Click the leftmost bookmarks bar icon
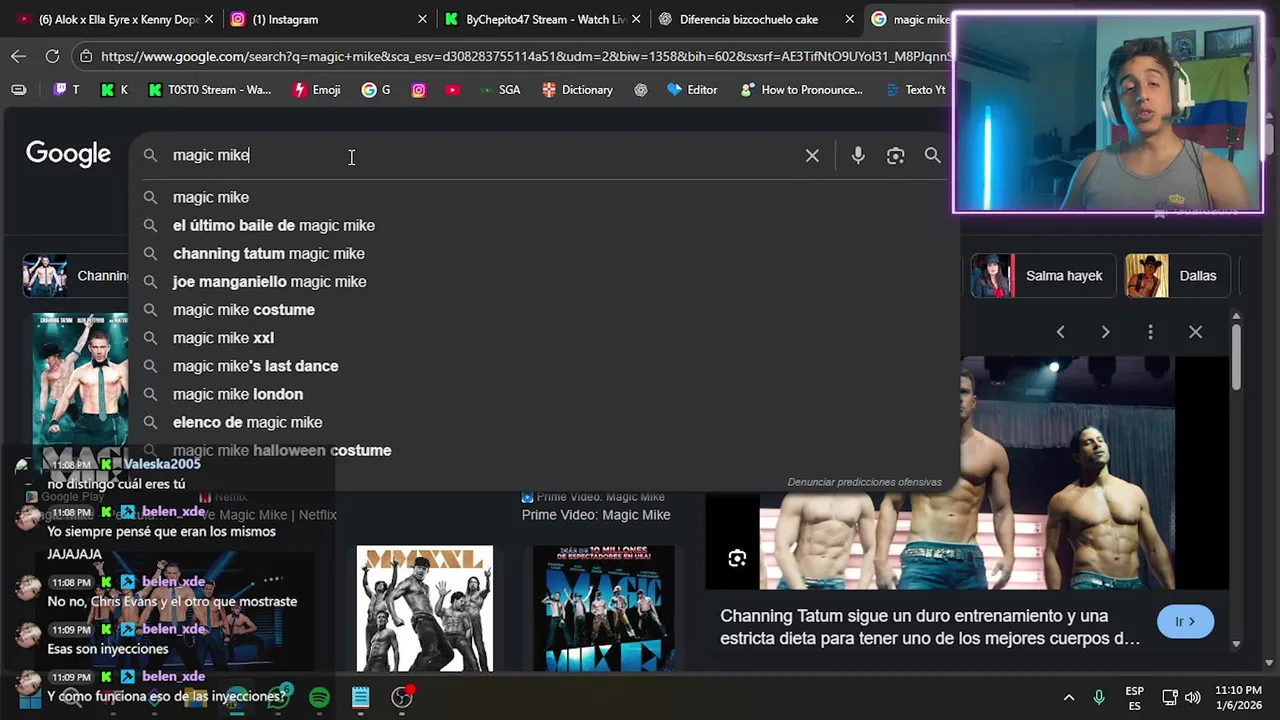This screenshot has height=720, width=1280. point(19,90)
